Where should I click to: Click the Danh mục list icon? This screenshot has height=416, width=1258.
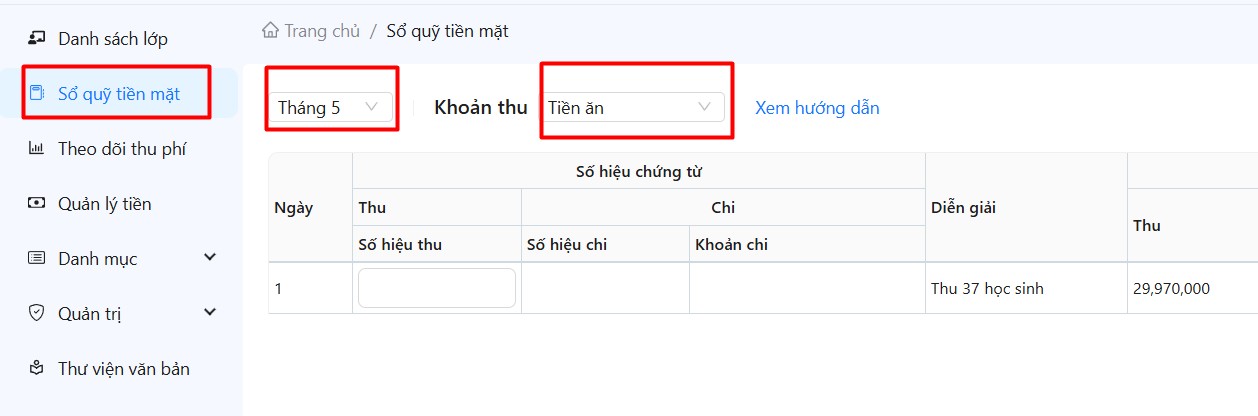(37, 259)
